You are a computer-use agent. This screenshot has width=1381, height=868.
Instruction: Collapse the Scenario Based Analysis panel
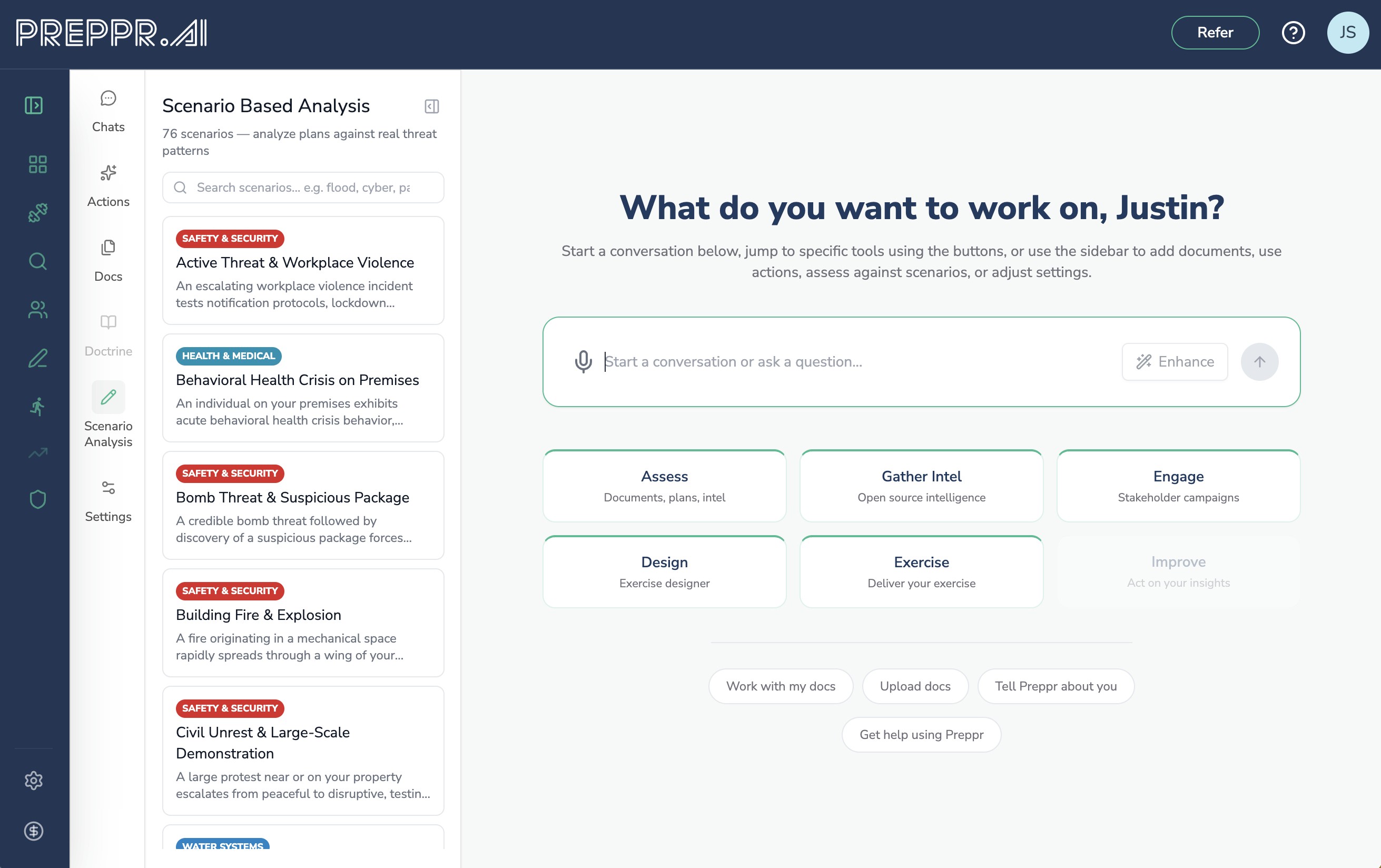pyautogui.click(x=432, y=106)
